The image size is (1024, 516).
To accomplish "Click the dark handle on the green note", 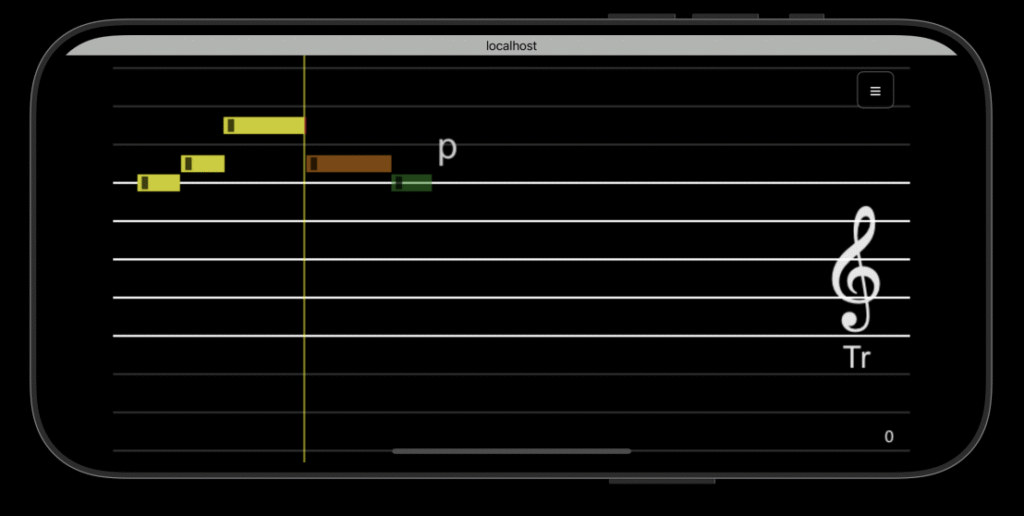I will coord(398,183).
